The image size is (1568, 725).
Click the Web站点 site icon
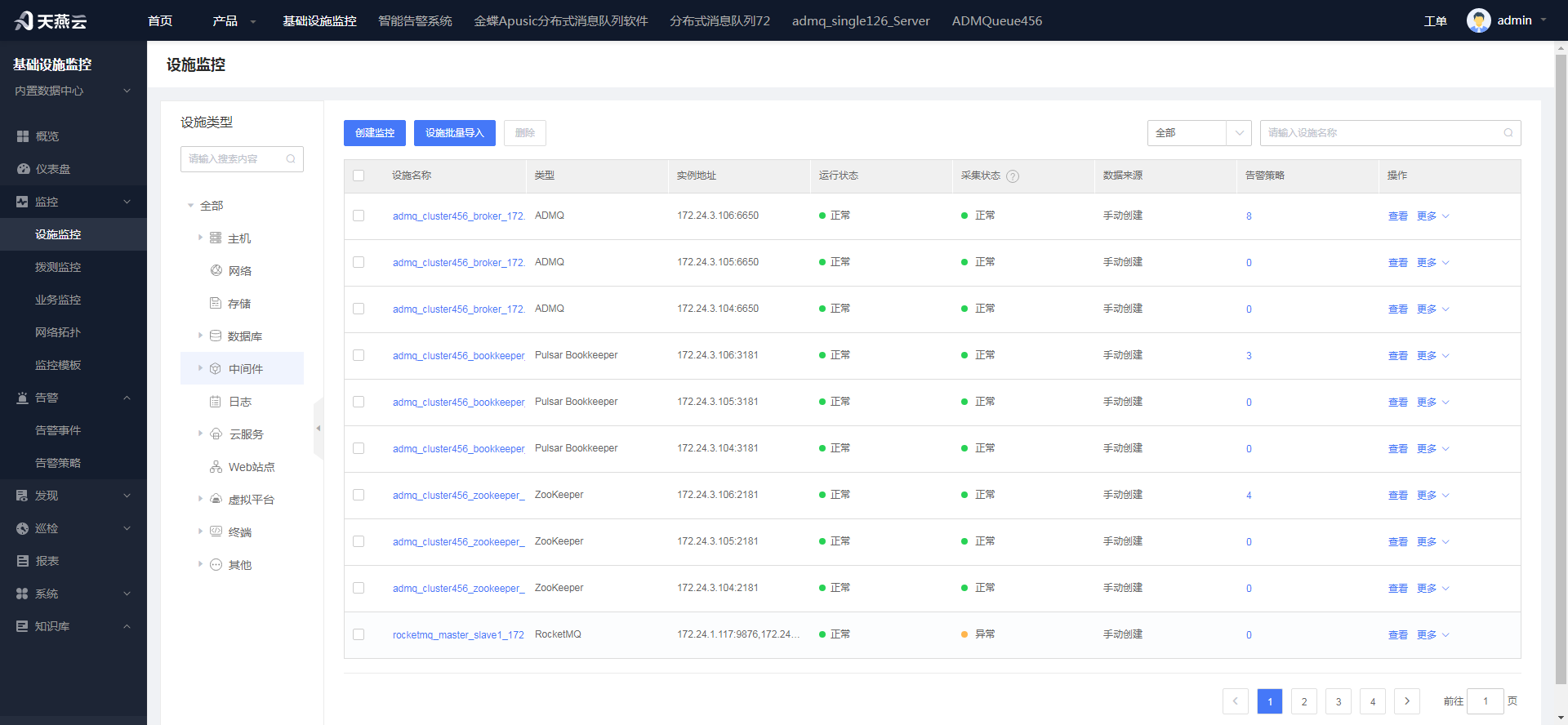pyautogui.click(x=216, y=466)
